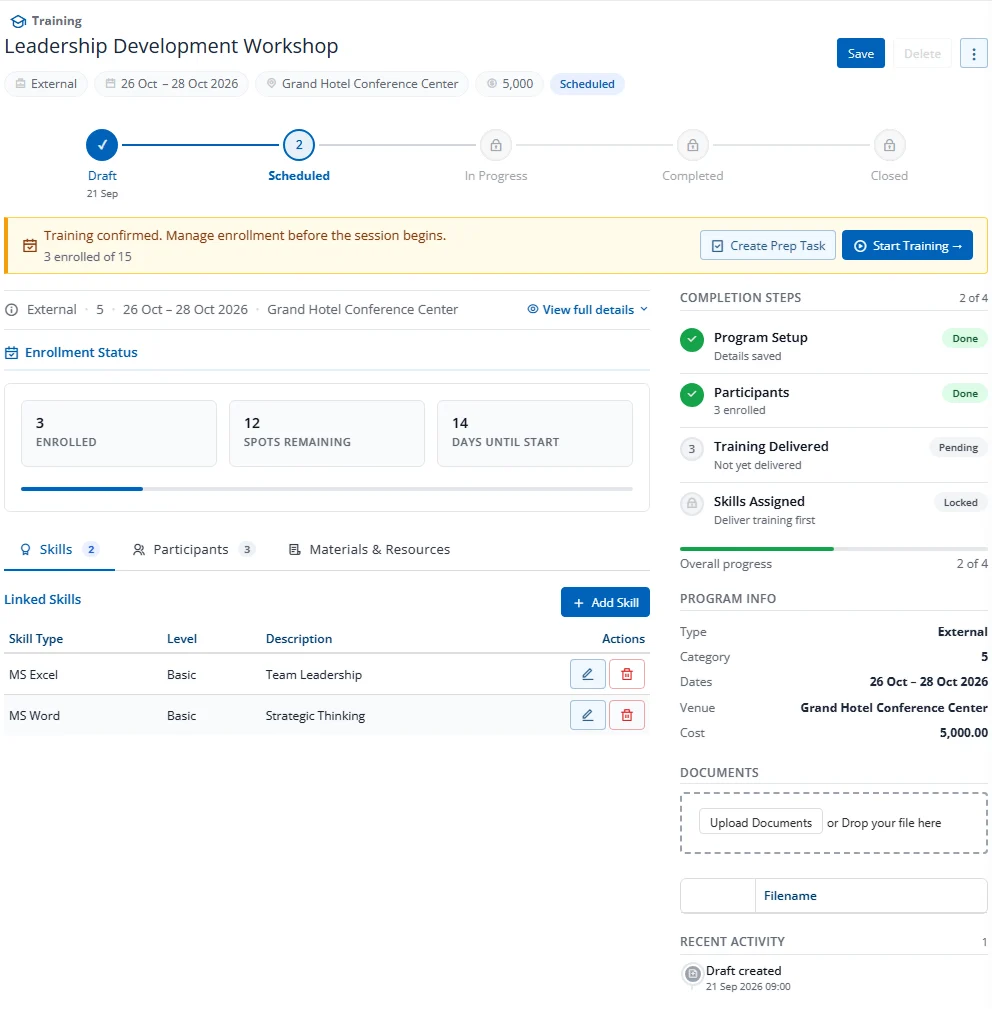Add a new linked skill
992x1009 pixels.
tap(605, 602)
